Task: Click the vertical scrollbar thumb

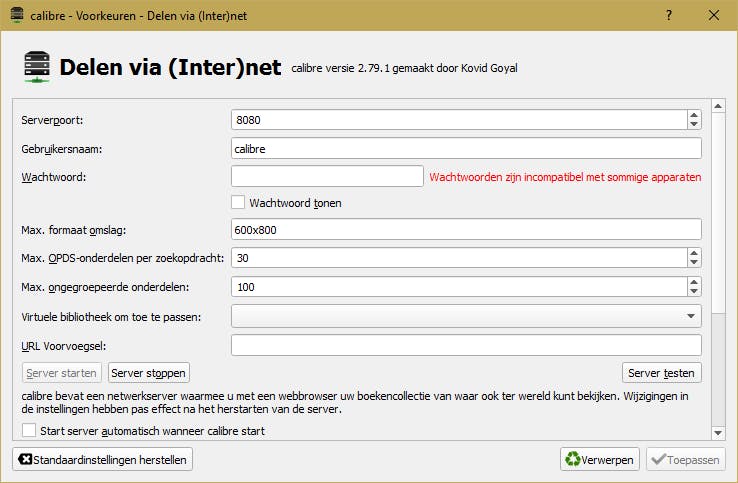Action: pos(718,213)
